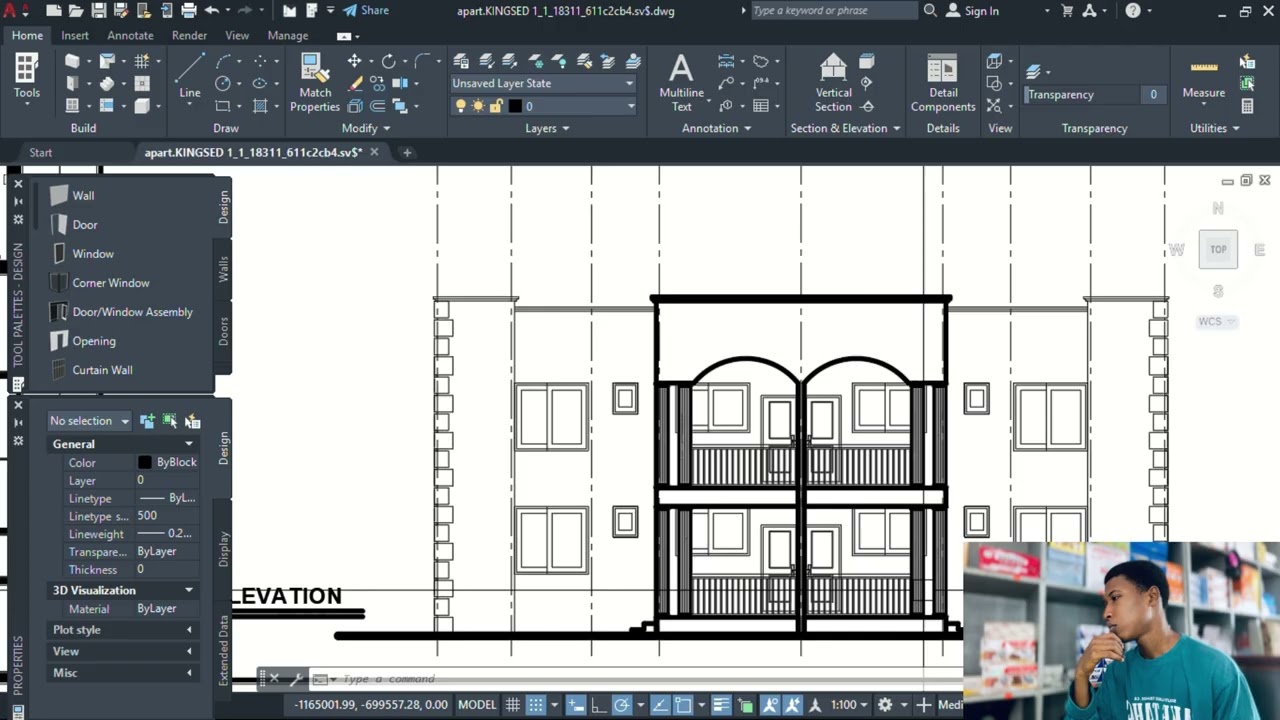This screenshot has height=720, width=1280.
Task: Click the keyword search box in title bar
Action: pyautogui.click(x=832, y=10)
